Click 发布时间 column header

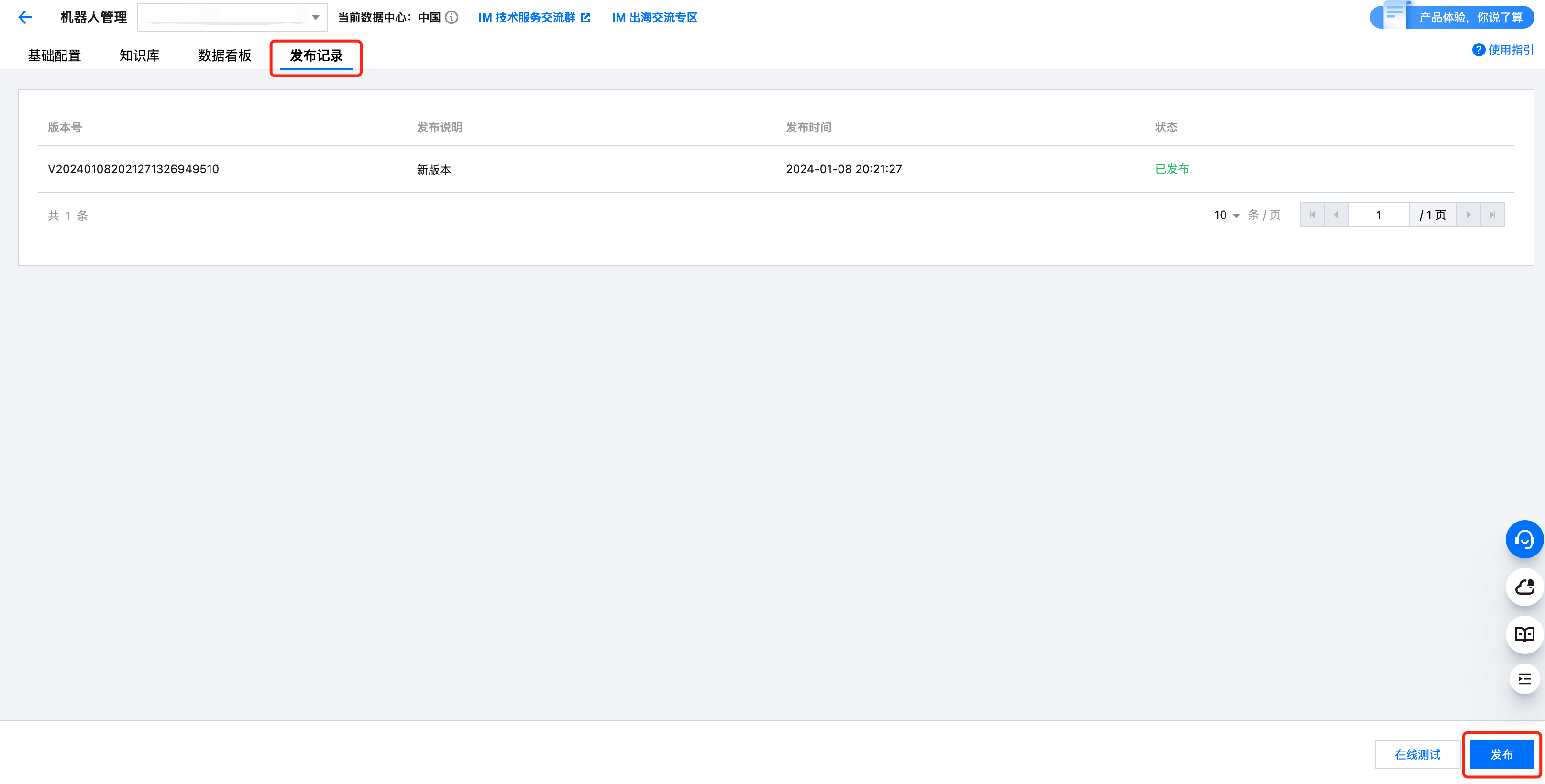tap(808, 127)
